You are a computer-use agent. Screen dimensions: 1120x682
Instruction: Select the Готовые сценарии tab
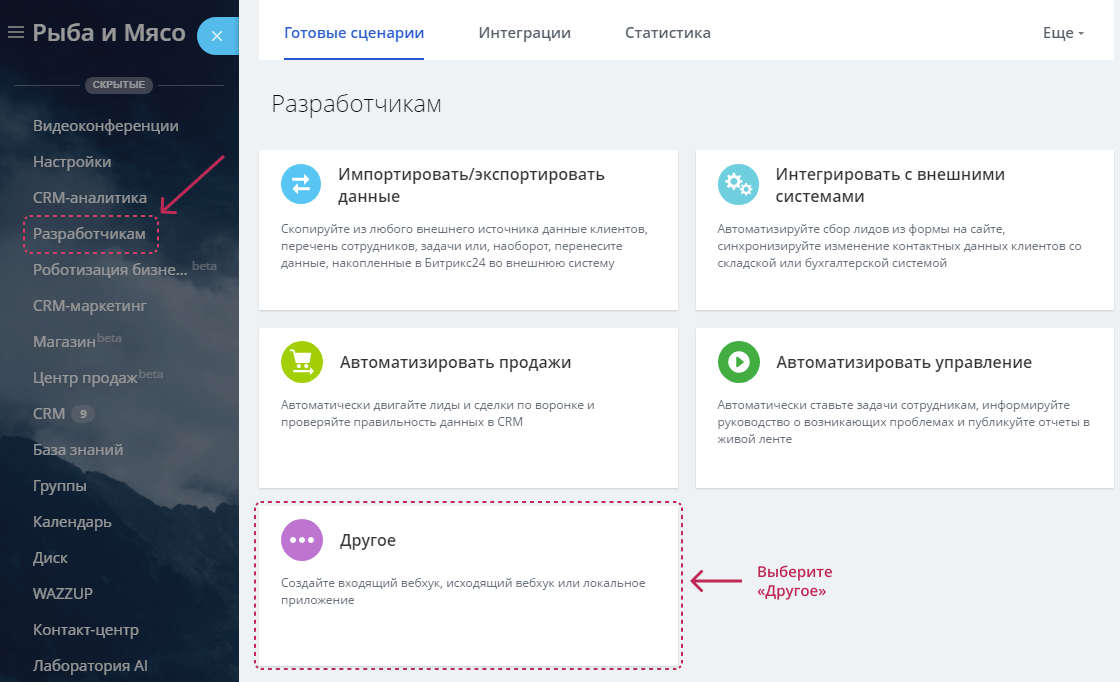pyautogui.click(x=353, y=32)
